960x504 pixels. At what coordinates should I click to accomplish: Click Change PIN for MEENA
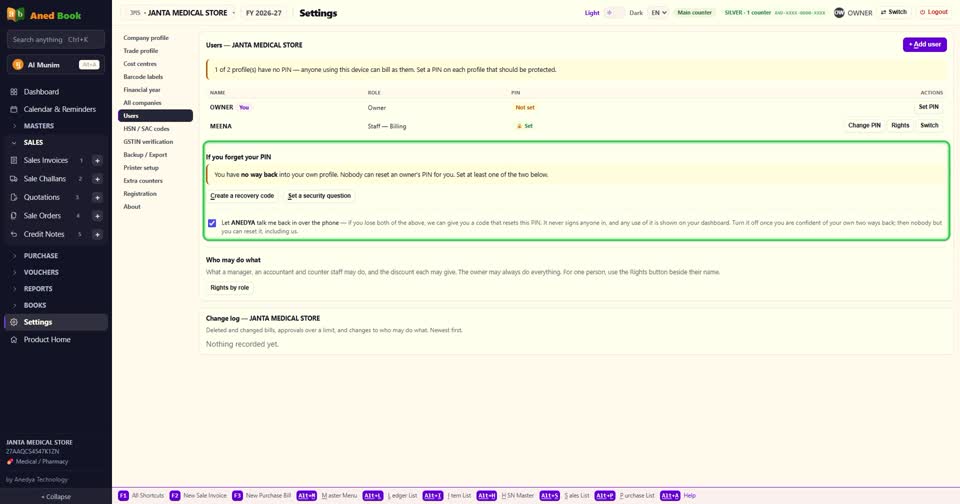[864, 126]
